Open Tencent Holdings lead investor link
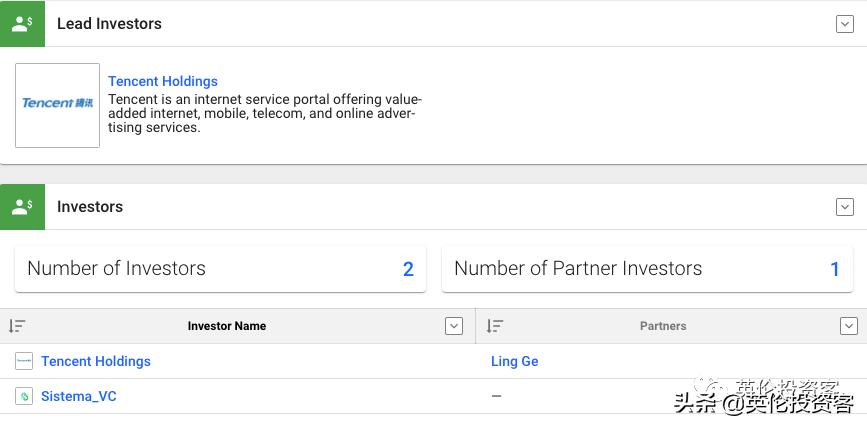Image resolution: width=867 pixels, height=427 pixels. click(x=163, y=81)
